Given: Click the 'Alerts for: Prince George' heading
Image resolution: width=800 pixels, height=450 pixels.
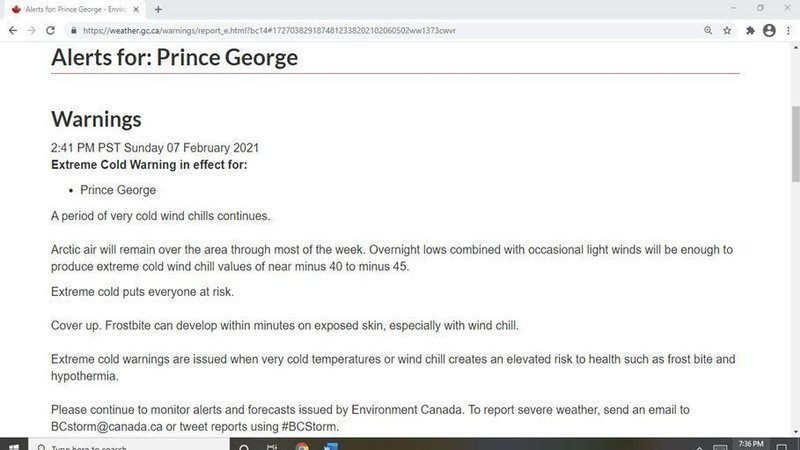Looking at the screenshot, I should (x=175, y=57).
